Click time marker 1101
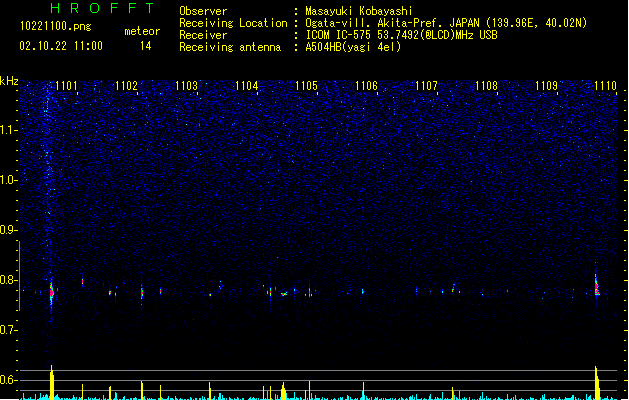The image size is (629, 400). 66,86
